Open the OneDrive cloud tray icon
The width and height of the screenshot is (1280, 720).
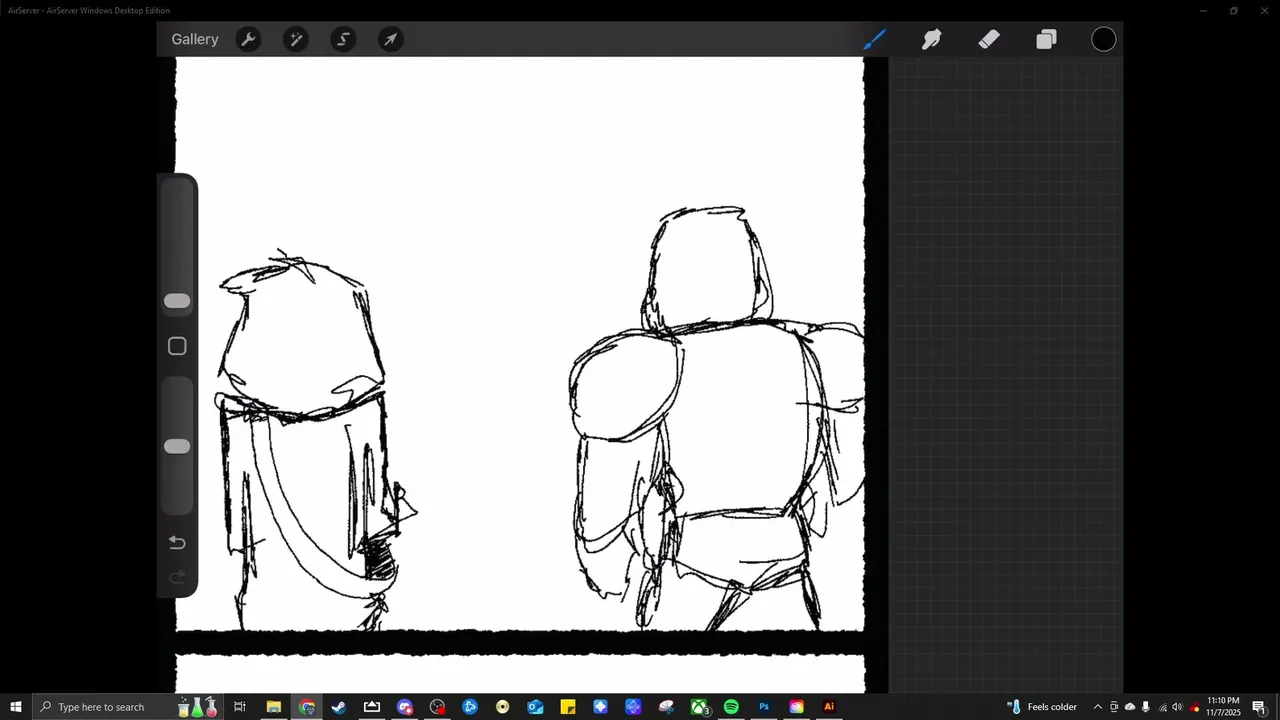(1130, 707)
